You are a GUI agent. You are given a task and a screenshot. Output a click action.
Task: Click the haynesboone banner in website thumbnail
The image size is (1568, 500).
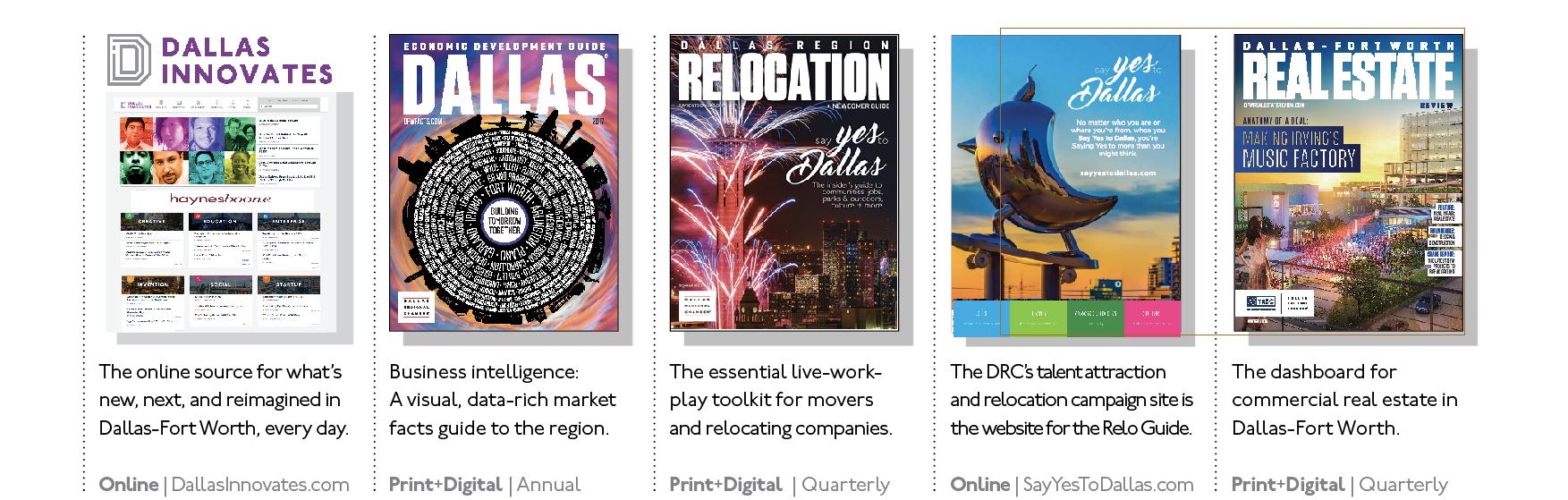click(221, 199)
